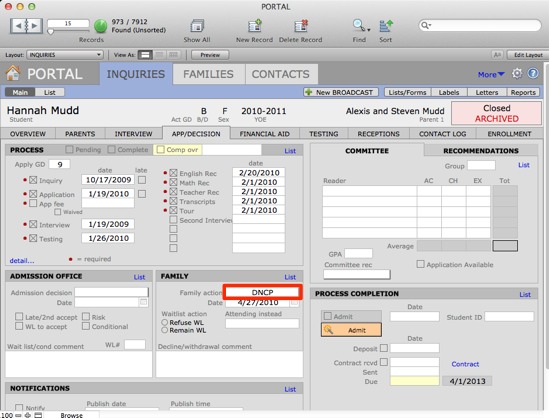Select the Remain WL radio button
The height and width of the screenshot is (418, 549).
tap(165, 330)
